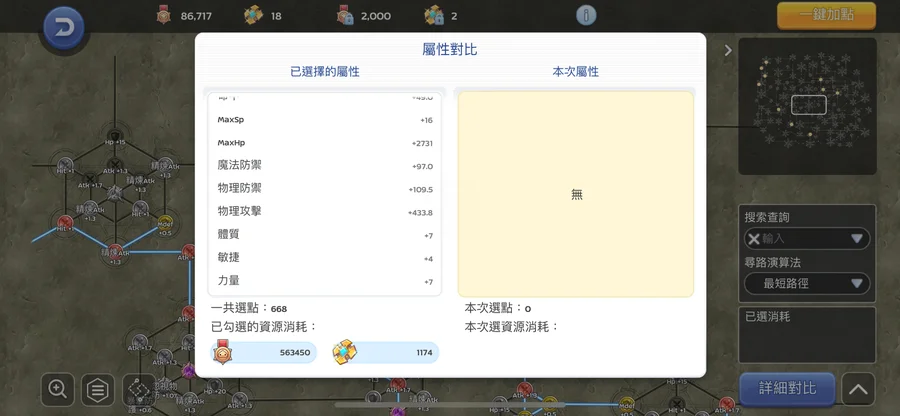This screenshot has width=900, height=416.
Task: Tap the locked crystal icon showing 2
Action: [434, 16]
